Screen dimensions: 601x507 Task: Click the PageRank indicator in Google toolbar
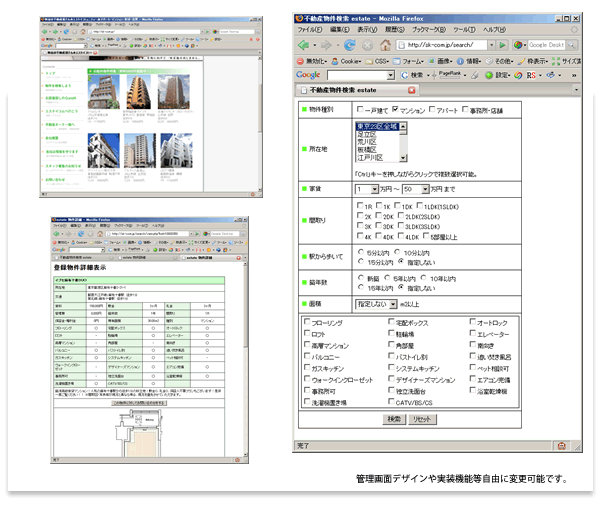[x=449, y=75]
